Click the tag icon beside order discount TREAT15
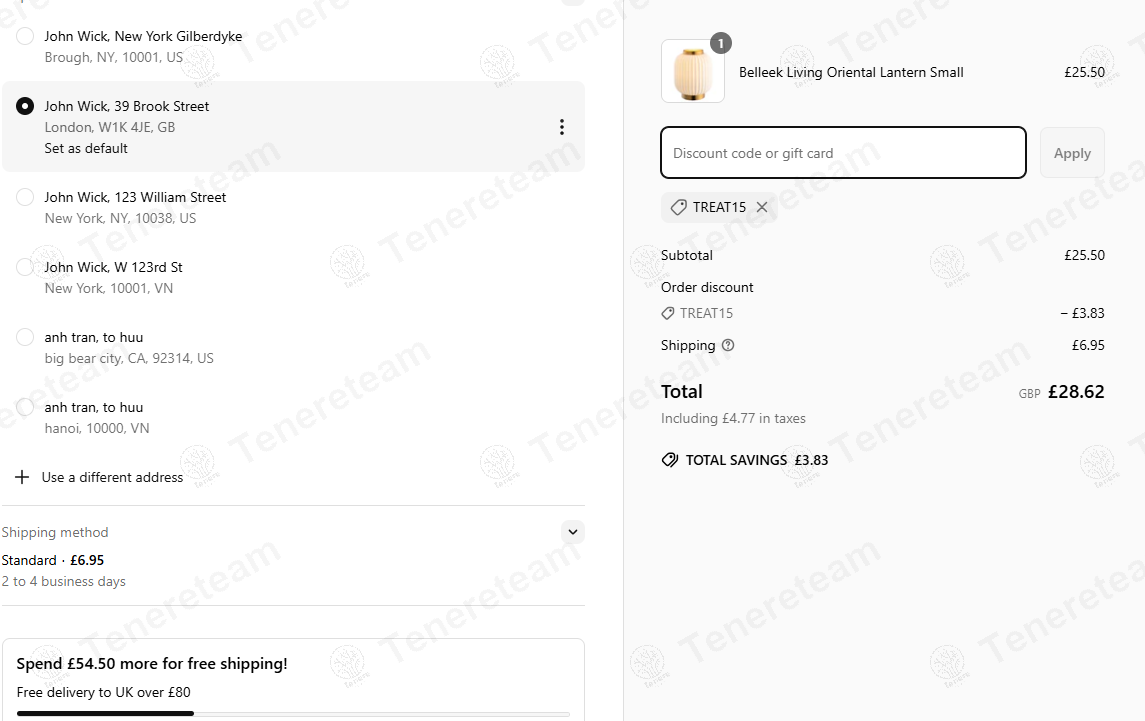Viewport: 1145px width, 721px height. pos(667,313)
